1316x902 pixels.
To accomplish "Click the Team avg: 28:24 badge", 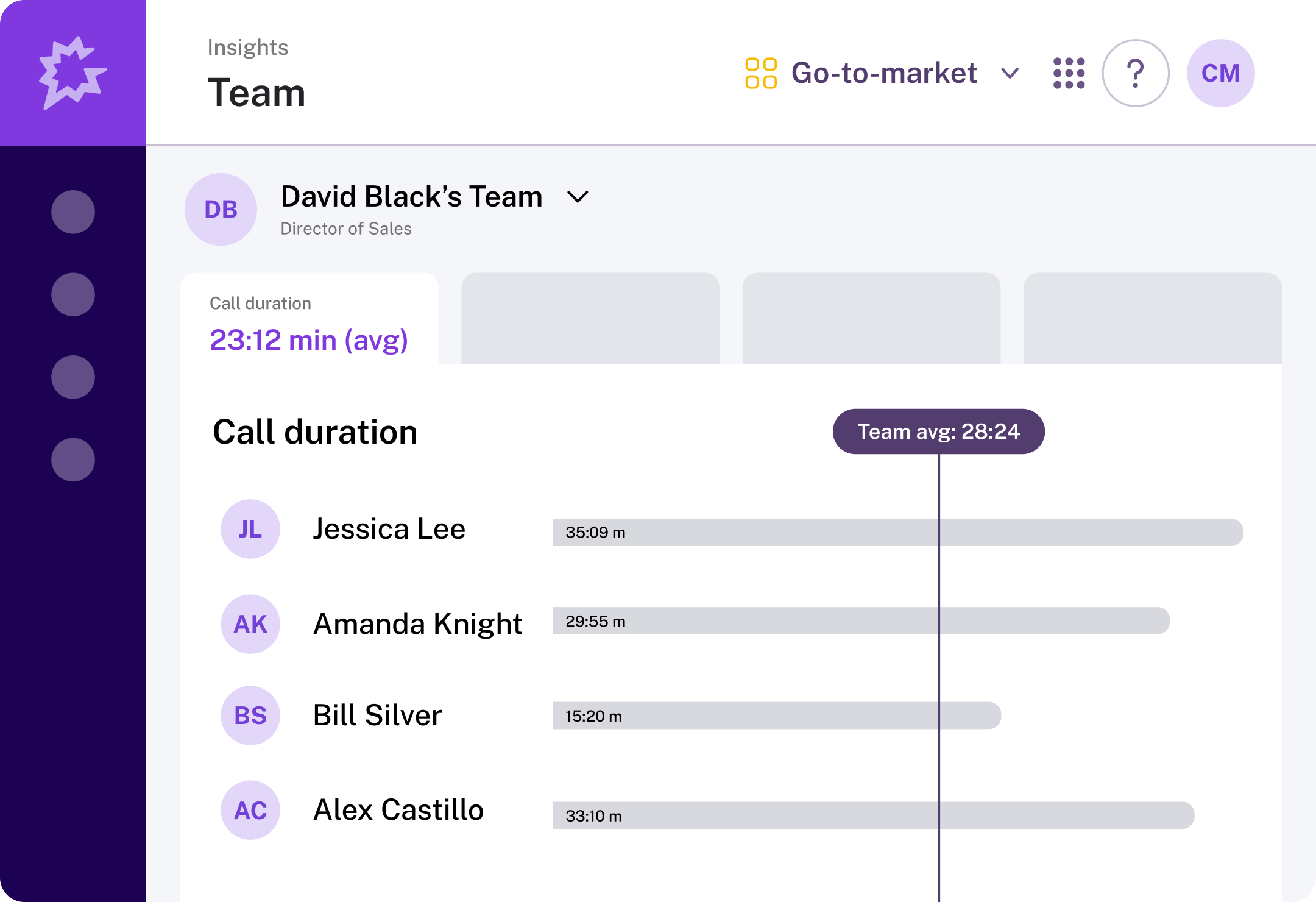I will point(938,431).
